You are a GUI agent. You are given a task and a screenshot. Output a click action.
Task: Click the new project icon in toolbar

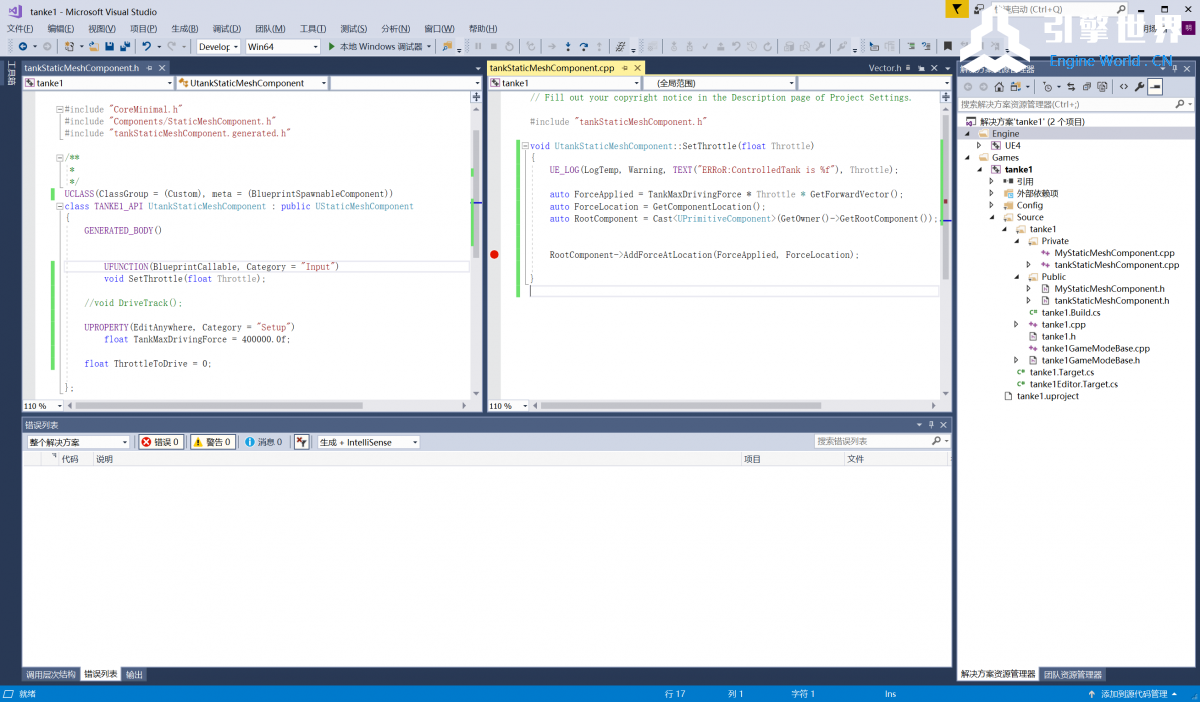tap(69, 46)
